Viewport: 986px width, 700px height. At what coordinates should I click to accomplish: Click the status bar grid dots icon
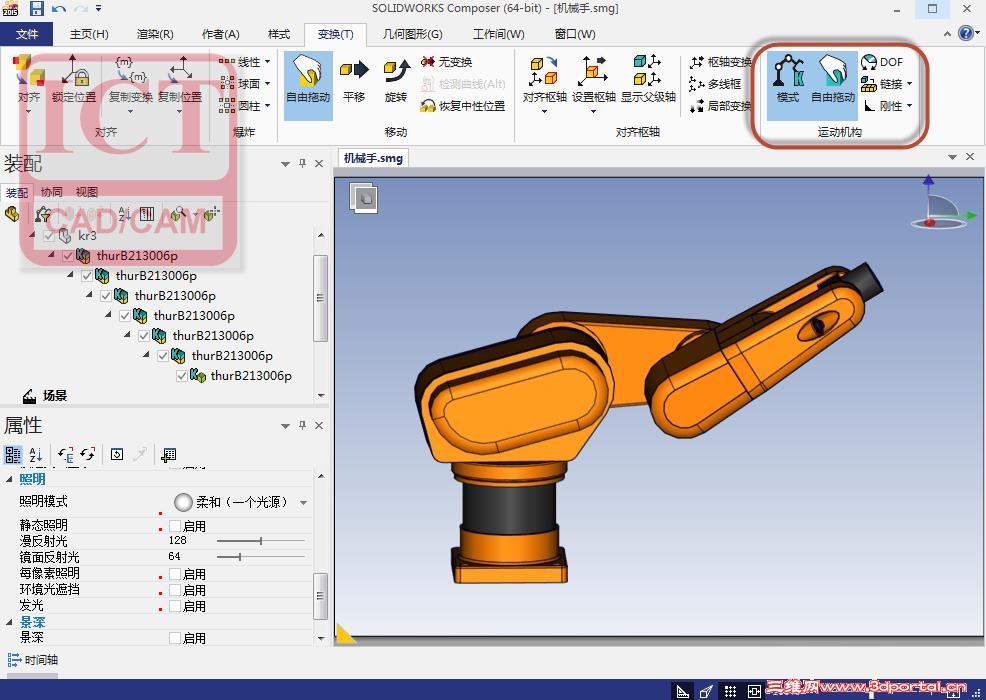click(730, 692)
